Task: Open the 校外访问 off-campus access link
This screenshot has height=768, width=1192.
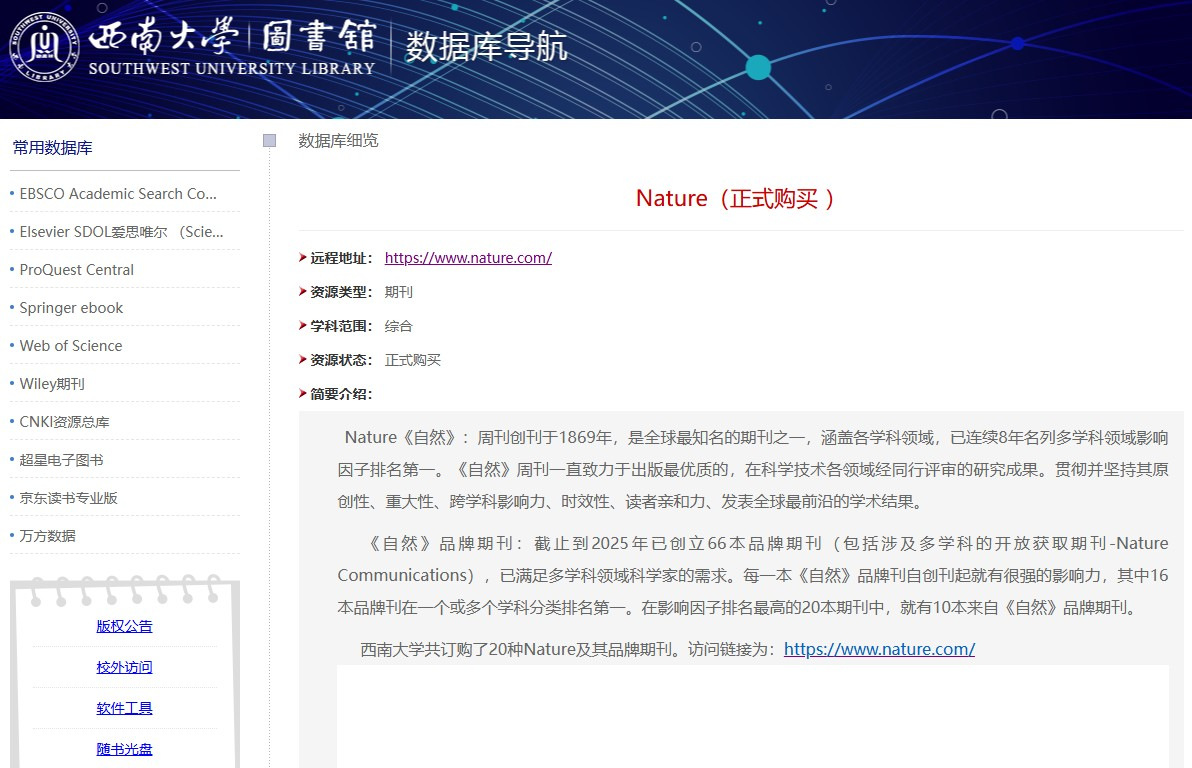Action: 125,668
